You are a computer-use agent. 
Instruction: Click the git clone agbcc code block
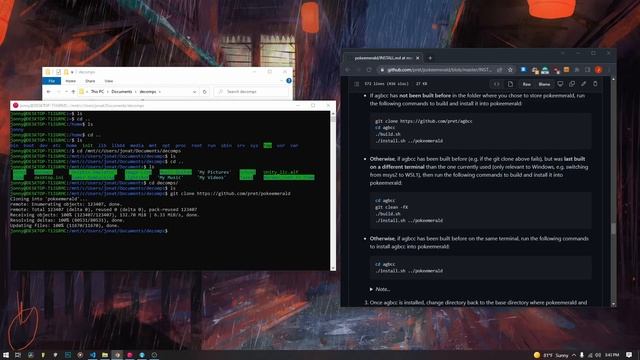tap(480, 131)
